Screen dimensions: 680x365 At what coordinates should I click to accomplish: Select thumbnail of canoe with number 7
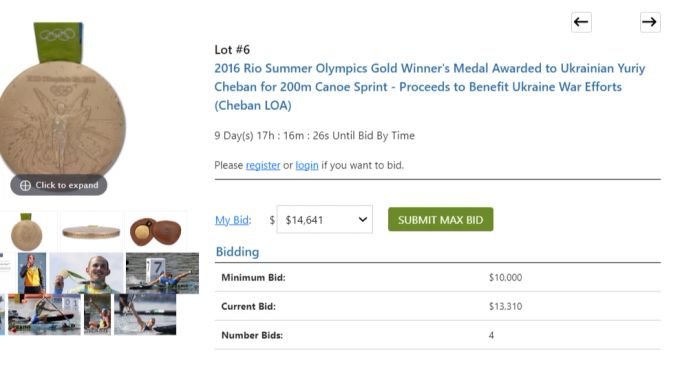pyautogui.click(x=162, y=273)
